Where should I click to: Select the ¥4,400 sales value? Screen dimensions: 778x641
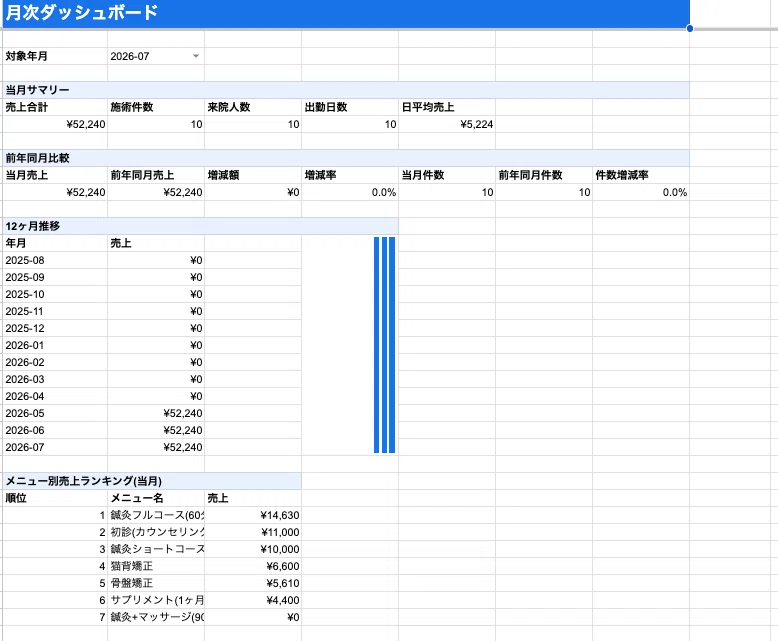(253, 600)
